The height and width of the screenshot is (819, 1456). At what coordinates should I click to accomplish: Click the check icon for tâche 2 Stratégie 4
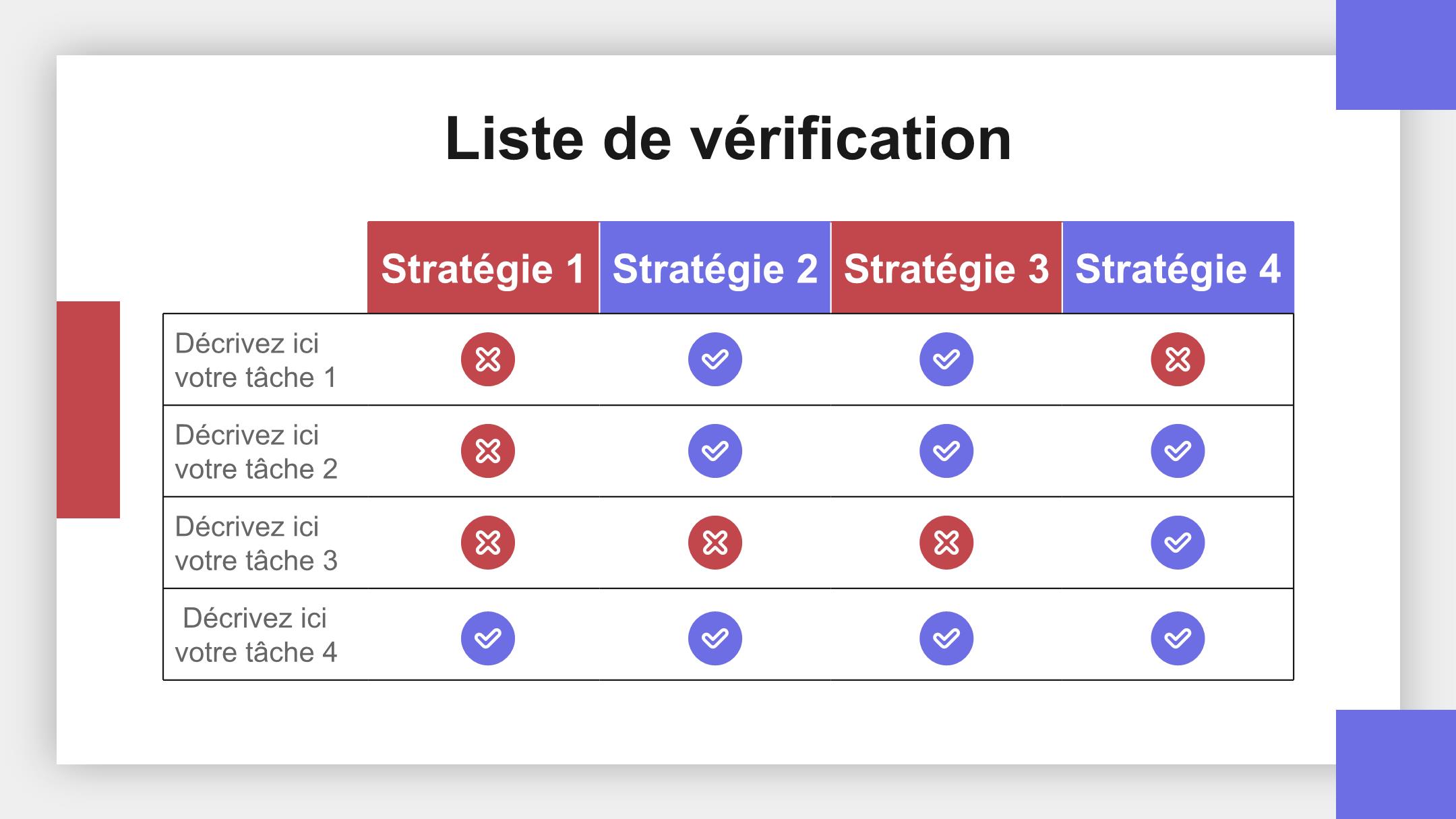(x=1178, y=451)
